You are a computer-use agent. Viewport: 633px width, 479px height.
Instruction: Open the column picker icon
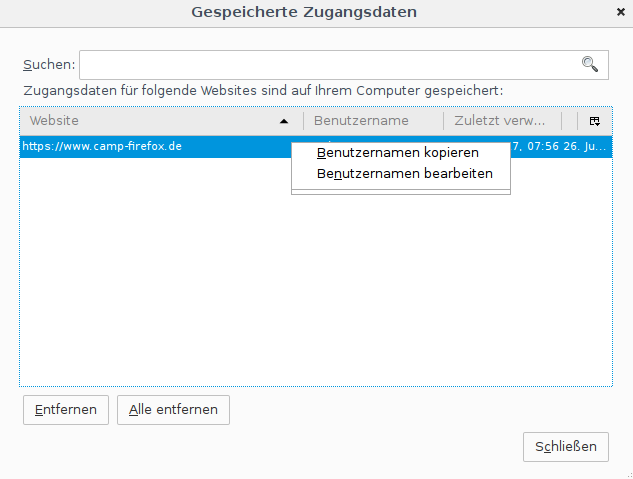pos(595,121)
